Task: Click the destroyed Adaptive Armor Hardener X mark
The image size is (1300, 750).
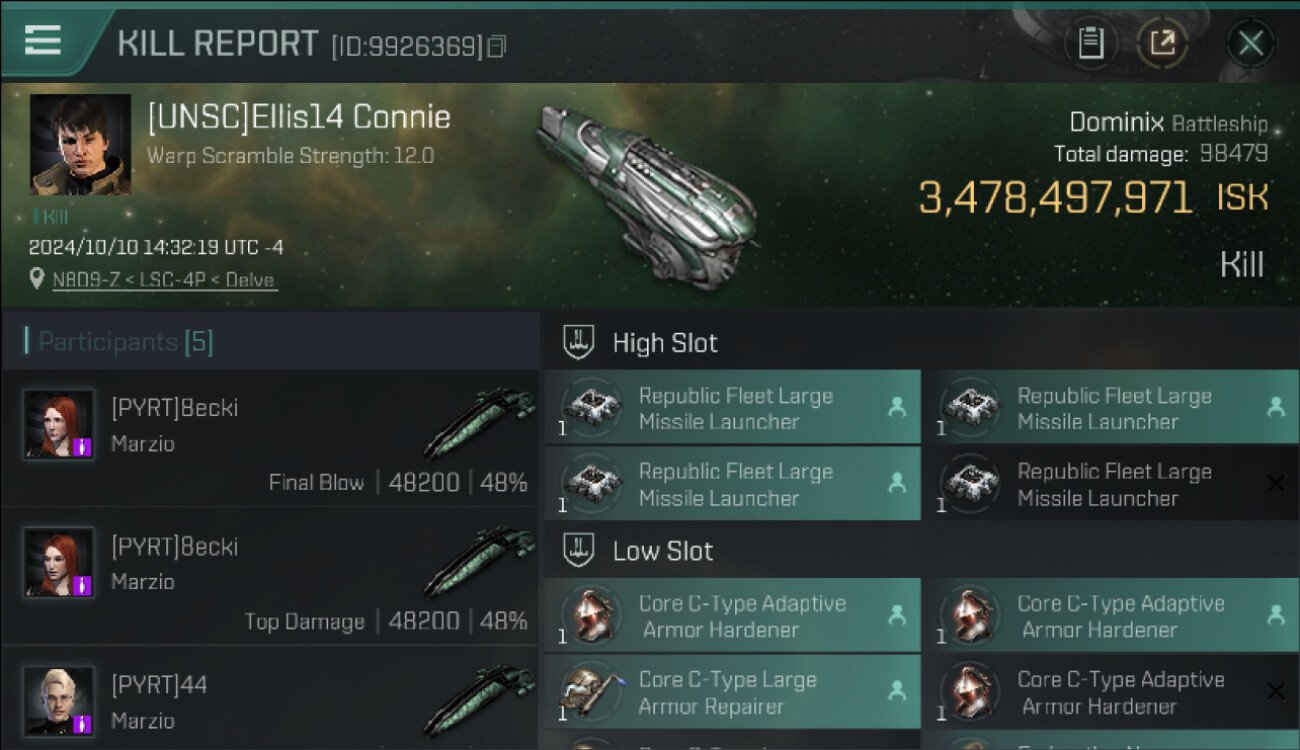Action: click(x=1275, y=691)
